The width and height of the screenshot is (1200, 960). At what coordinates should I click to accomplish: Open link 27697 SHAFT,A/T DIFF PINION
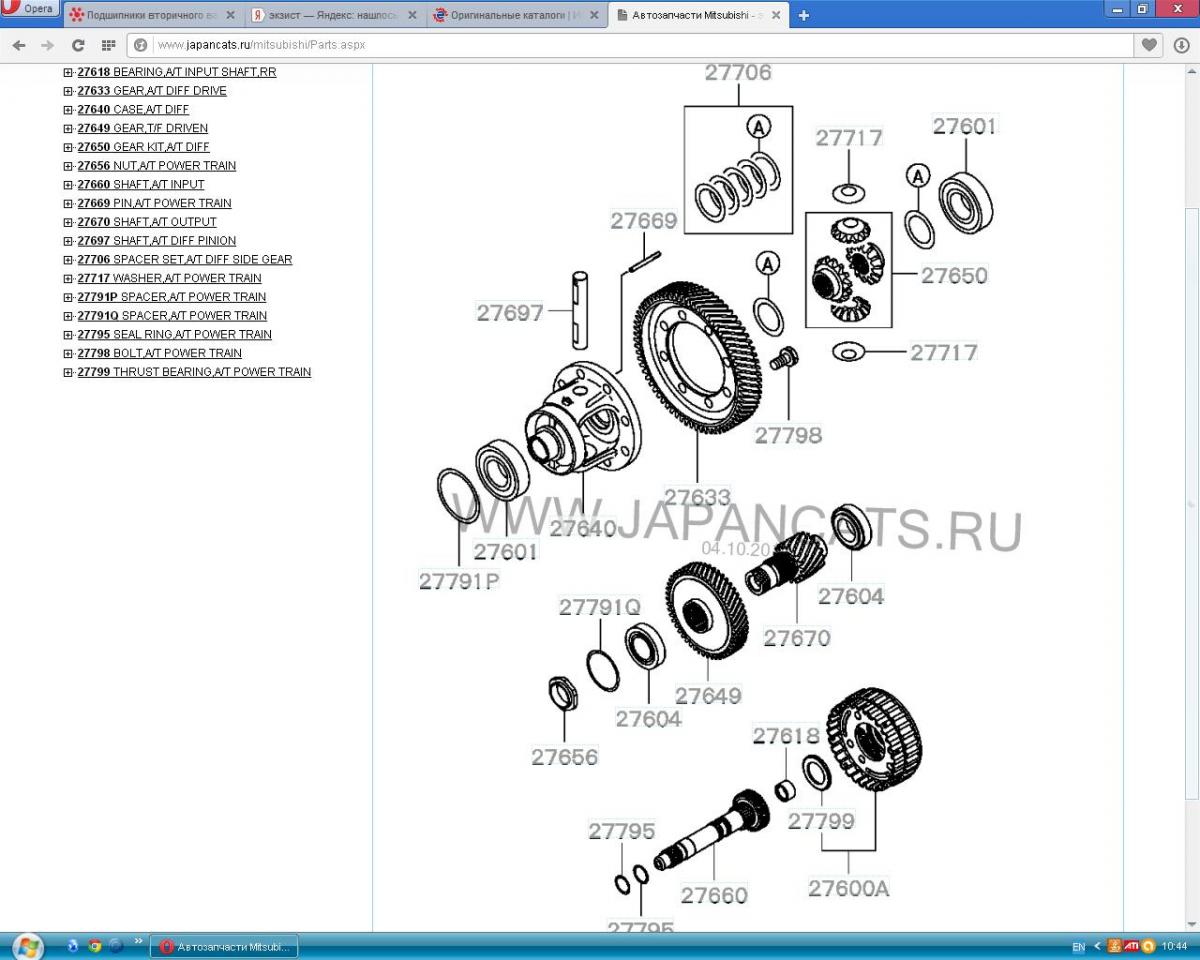(x=157, y=241)
